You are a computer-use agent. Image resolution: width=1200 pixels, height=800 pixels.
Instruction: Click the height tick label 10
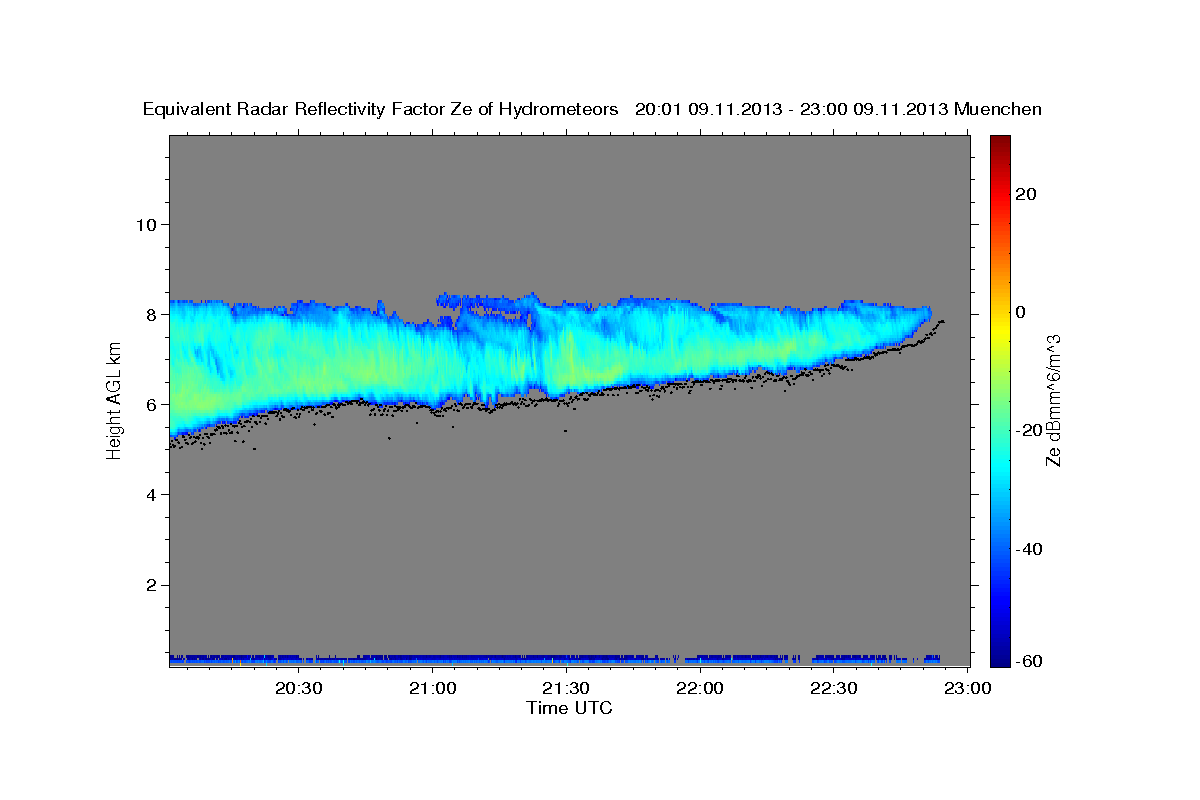(146, 224)
